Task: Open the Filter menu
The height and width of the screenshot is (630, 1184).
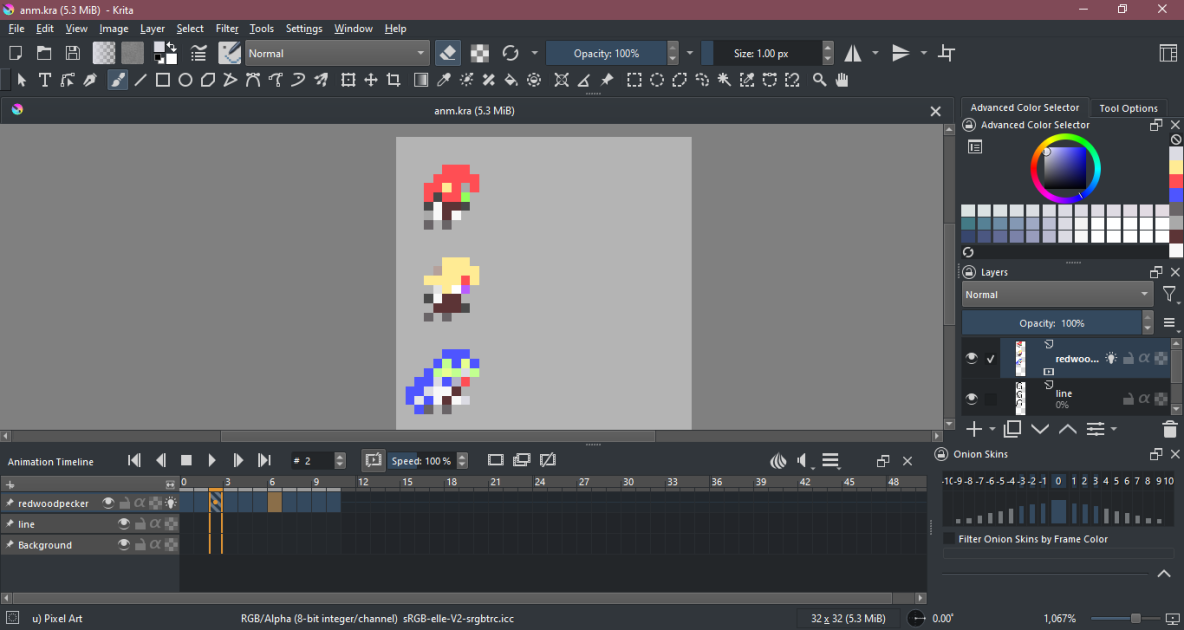Action: (x=227, y=29)
